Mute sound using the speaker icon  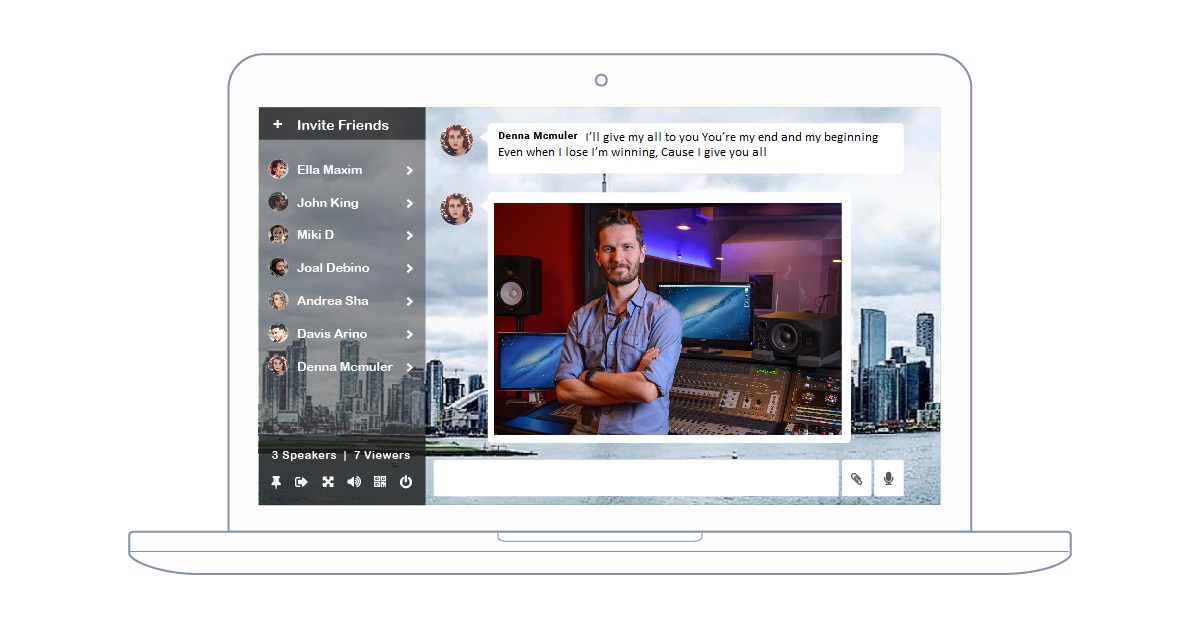354,482
